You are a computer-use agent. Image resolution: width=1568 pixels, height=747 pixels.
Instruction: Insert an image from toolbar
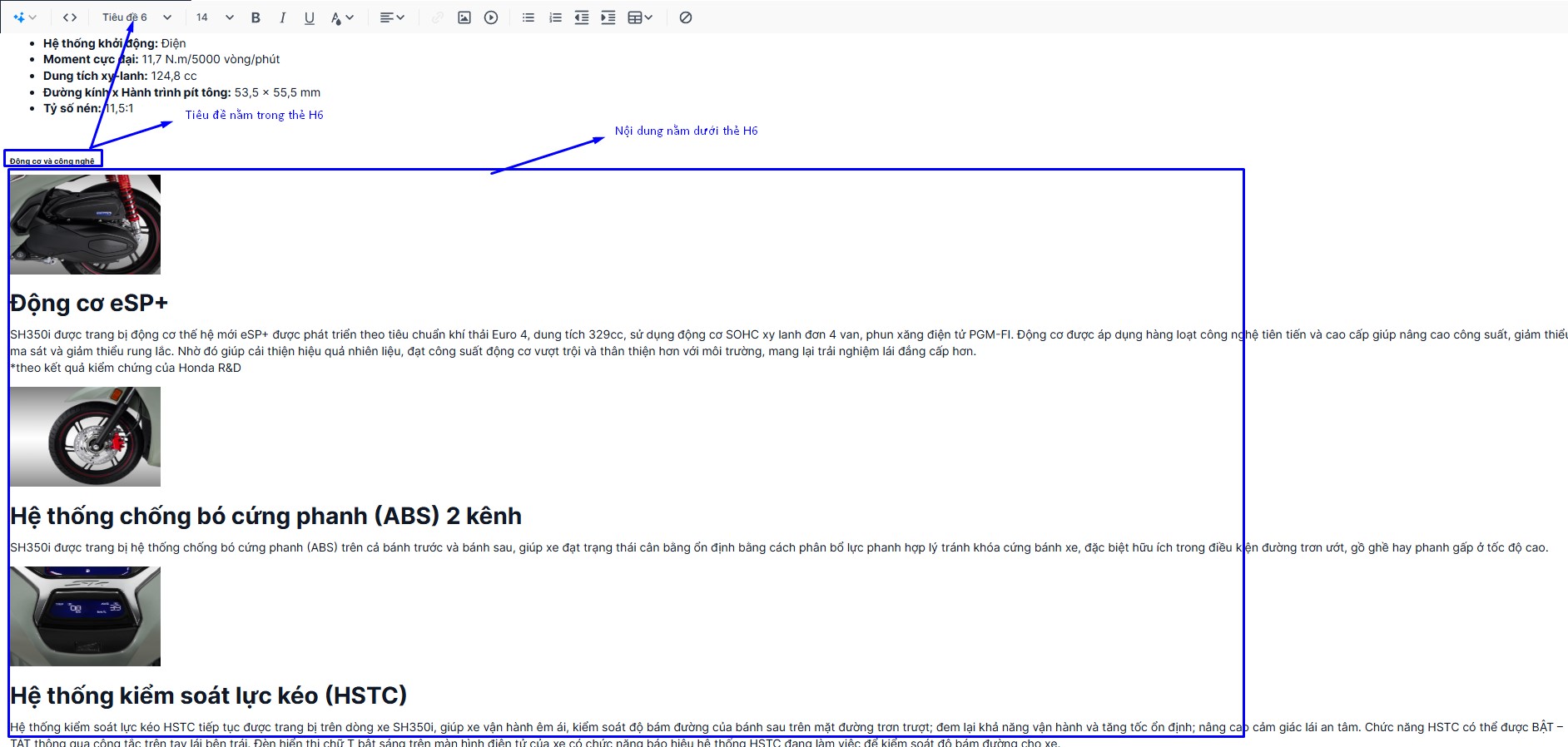[x=464, y=17]
